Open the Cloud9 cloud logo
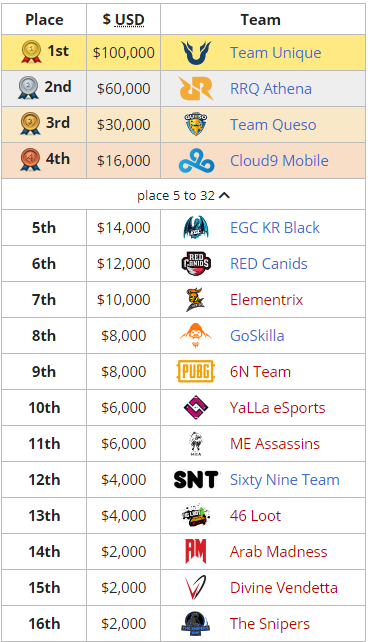 (196, 160)
